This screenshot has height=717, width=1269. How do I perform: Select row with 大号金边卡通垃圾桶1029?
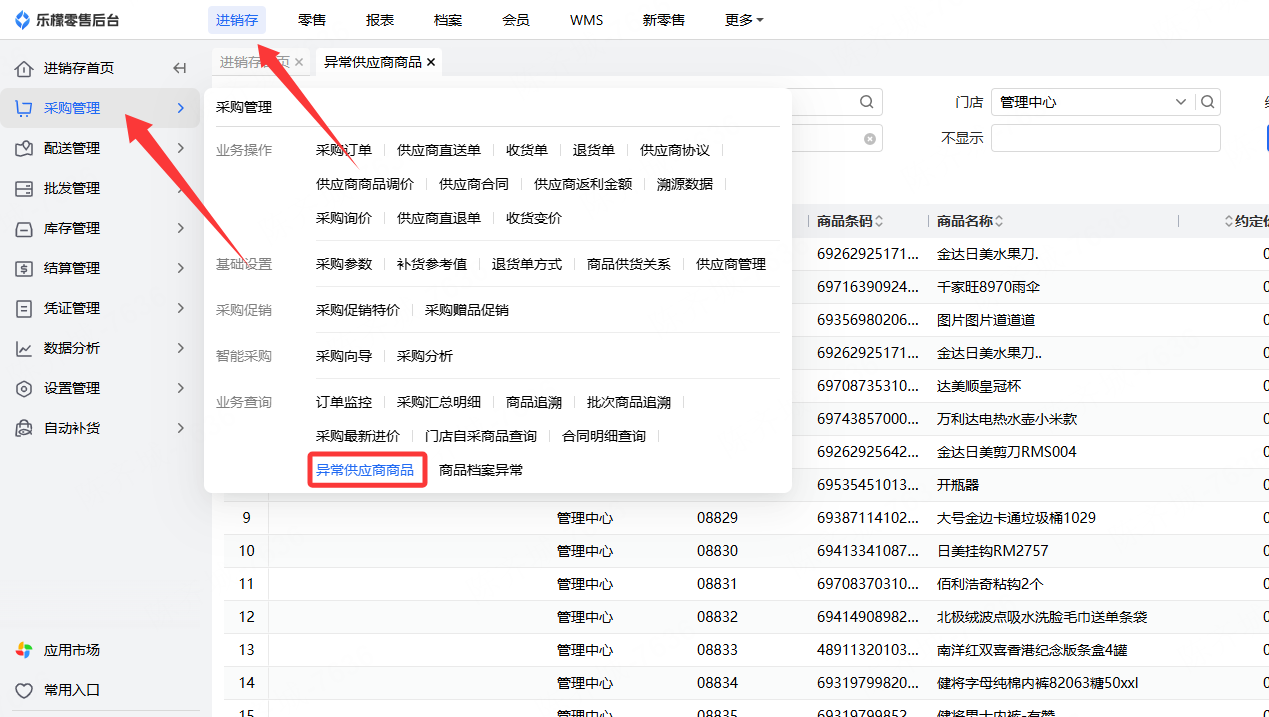tap(746, 518)
